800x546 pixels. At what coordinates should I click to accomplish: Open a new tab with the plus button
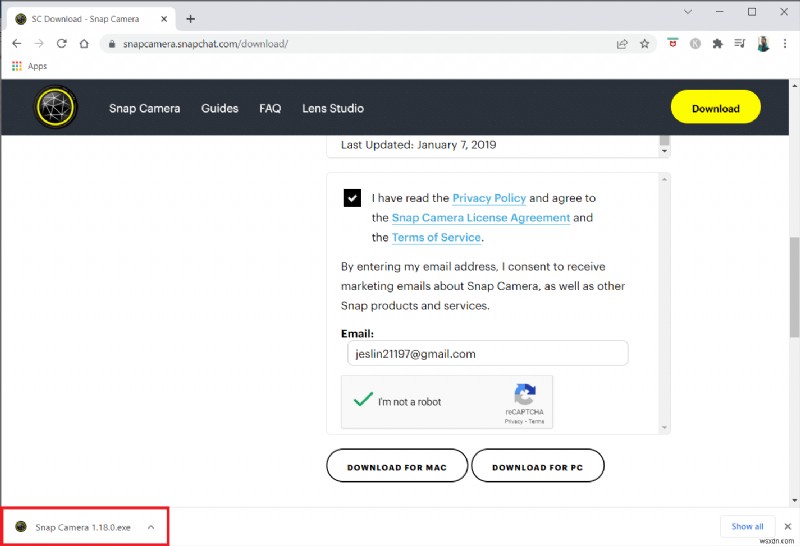(190, 19)
